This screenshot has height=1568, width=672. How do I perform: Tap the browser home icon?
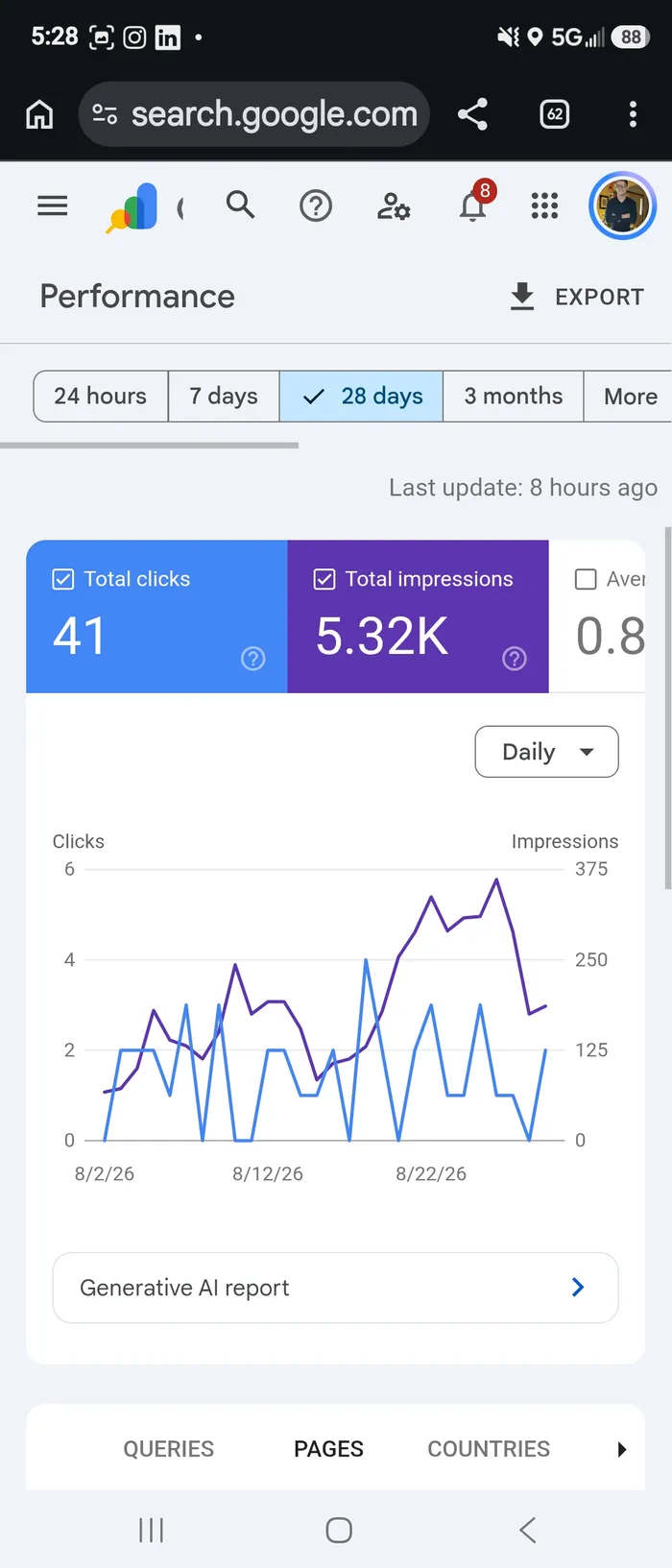click(39, 114)
